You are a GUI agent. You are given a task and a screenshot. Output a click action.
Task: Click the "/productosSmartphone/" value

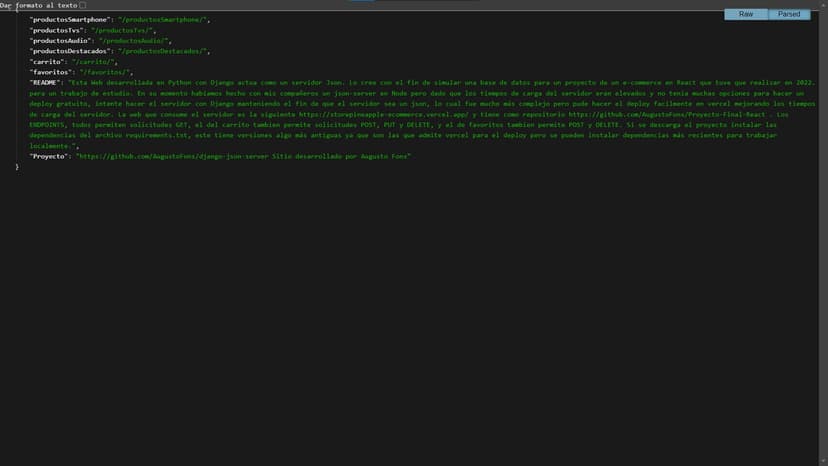coord(162,20)
